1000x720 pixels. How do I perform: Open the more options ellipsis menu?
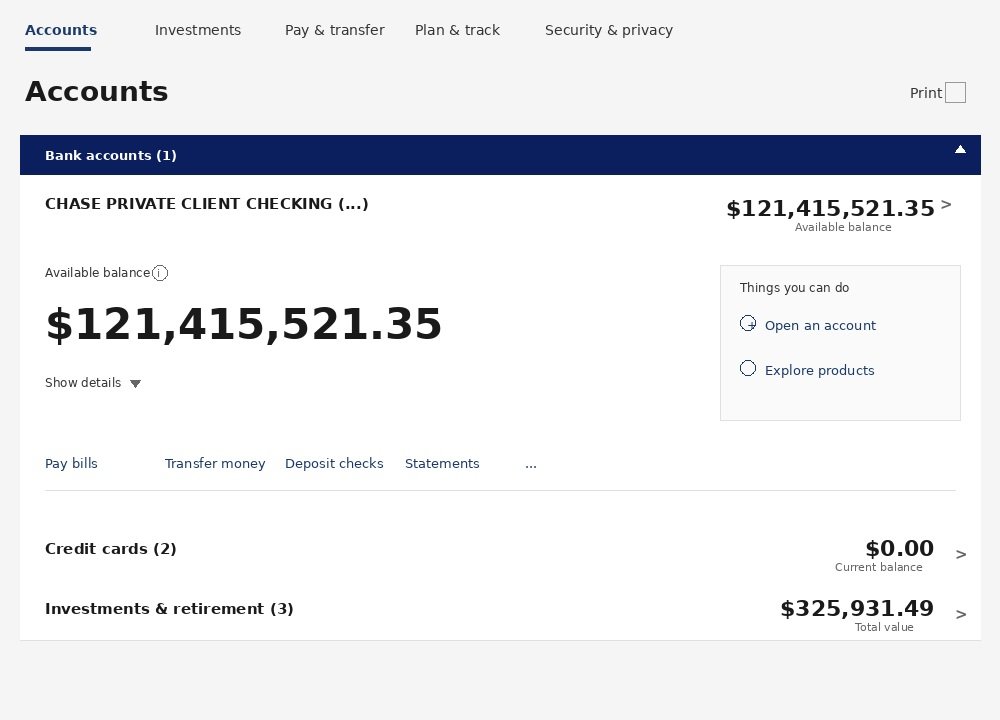point(531,466)
